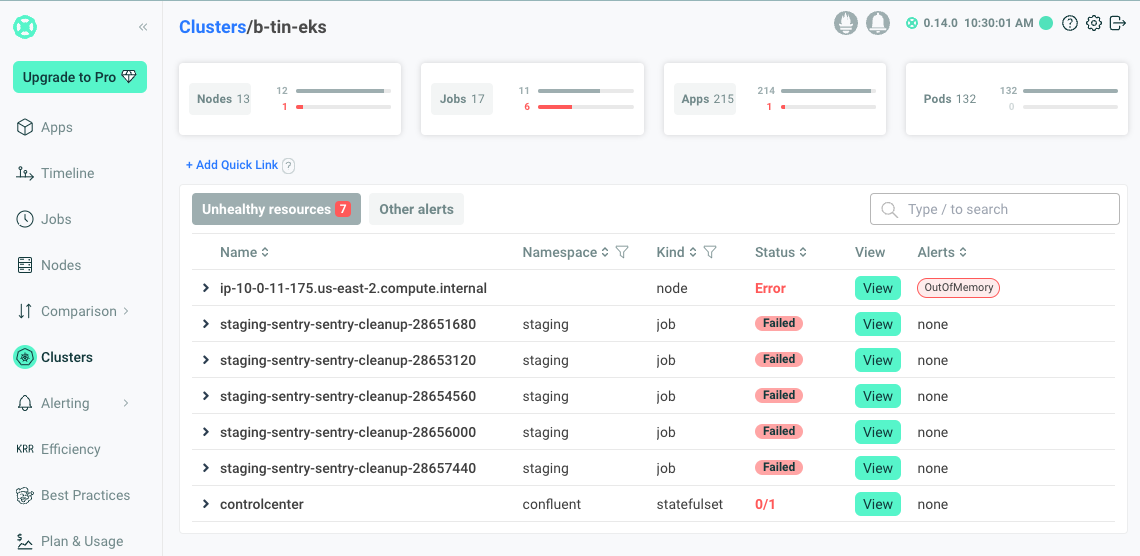Click the logout icon
The image size is (1140, 556).
pos(1118,23)
